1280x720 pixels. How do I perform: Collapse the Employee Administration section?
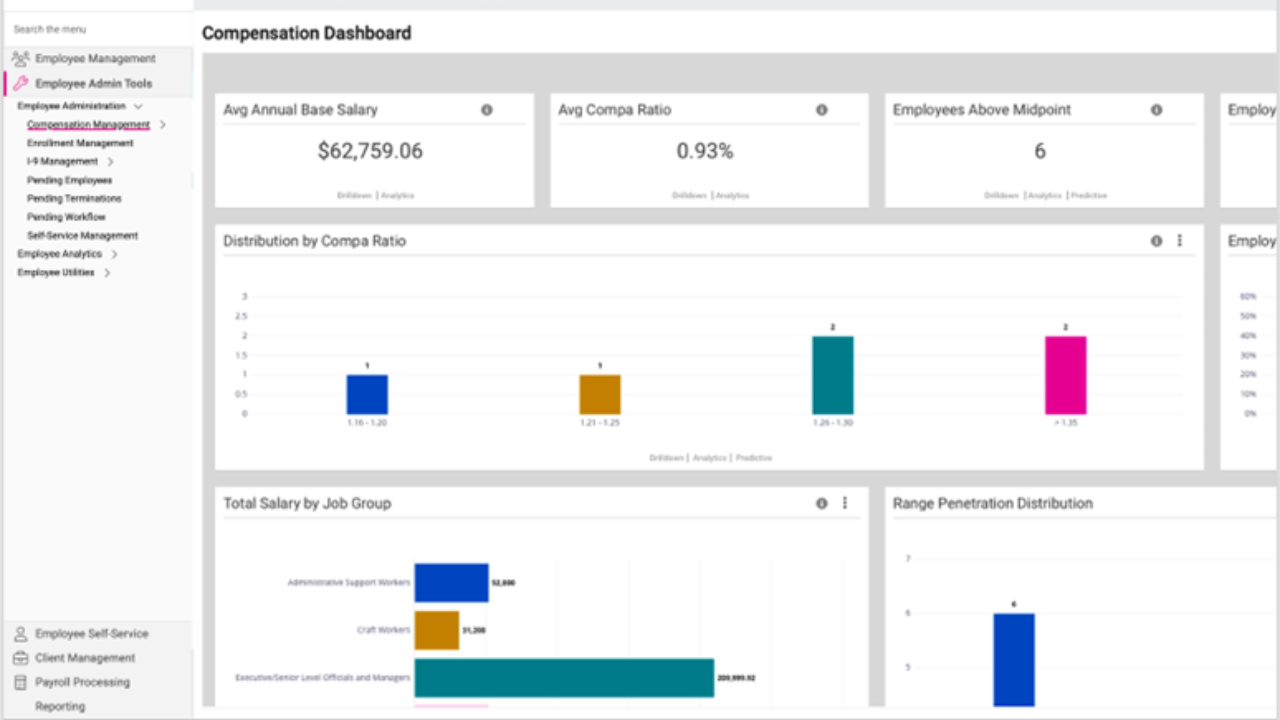point(138,106)
